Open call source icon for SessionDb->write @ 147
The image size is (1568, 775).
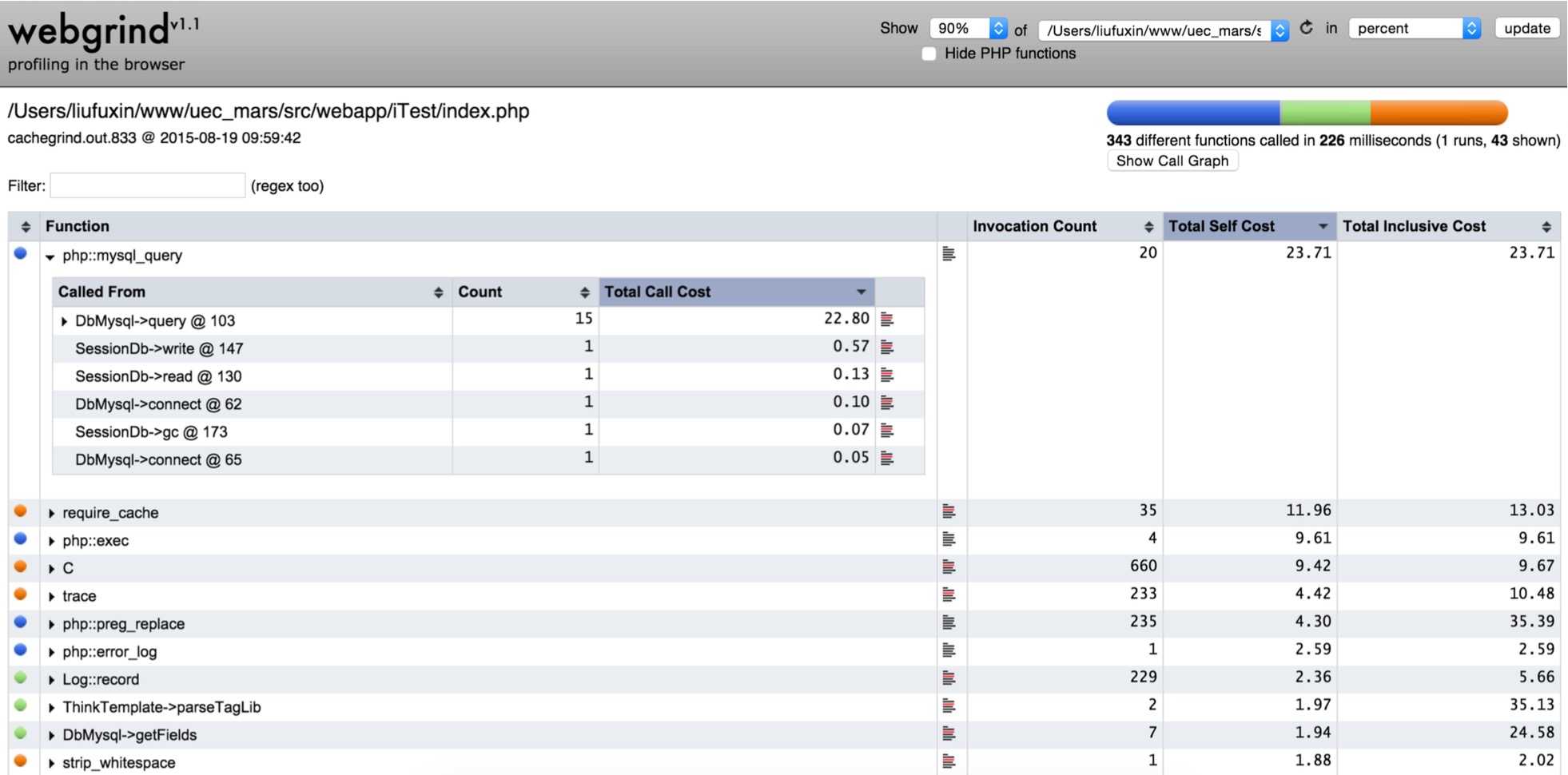click(x=887, y=347)
